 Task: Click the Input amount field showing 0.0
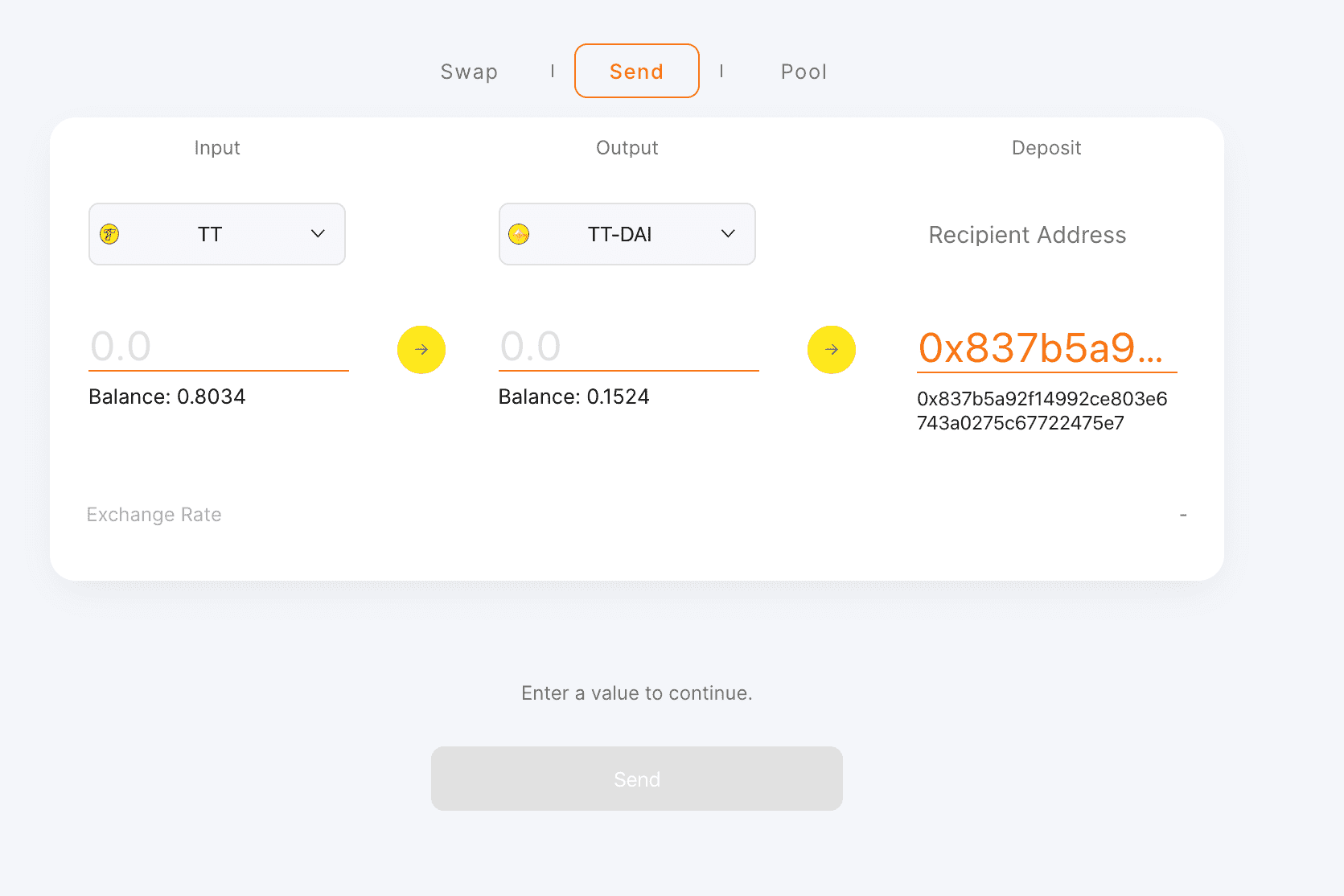217,346
